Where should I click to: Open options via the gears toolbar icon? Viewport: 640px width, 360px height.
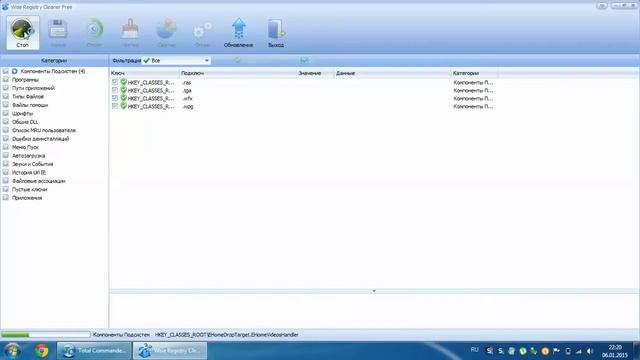[x=202, y=31]
